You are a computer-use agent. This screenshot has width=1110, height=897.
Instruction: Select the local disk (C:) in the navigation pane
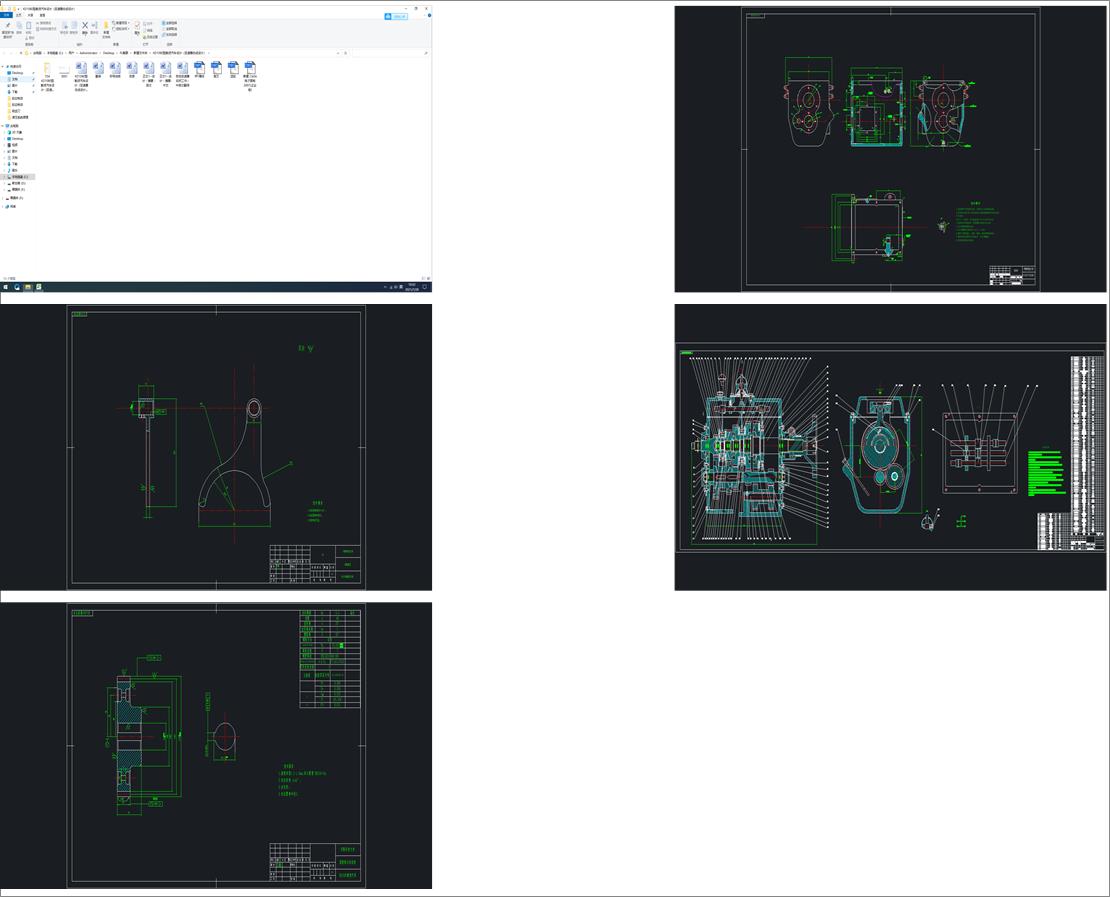[x=19, y=177]
